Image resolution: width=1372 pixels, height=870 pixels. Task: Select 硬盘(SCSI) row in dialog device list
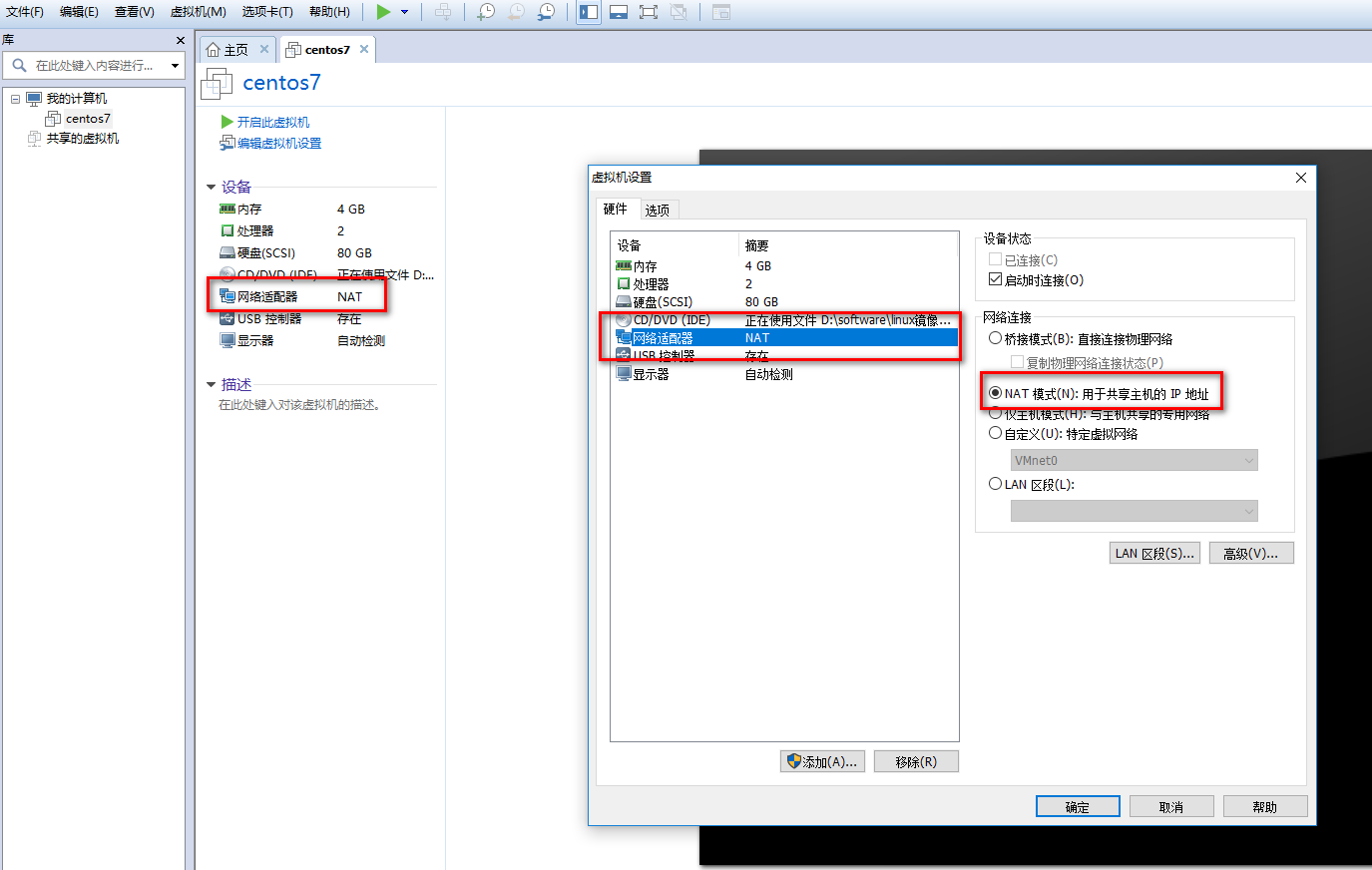(x=784, y=302)
